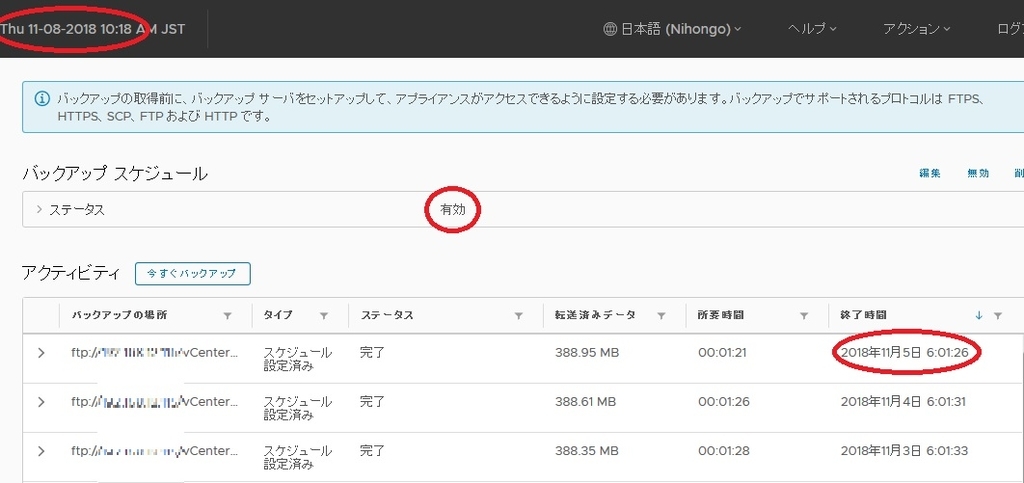
Task: Click スケジュール設定済み type in 388.35 MB row
Action: click(297, 458)
